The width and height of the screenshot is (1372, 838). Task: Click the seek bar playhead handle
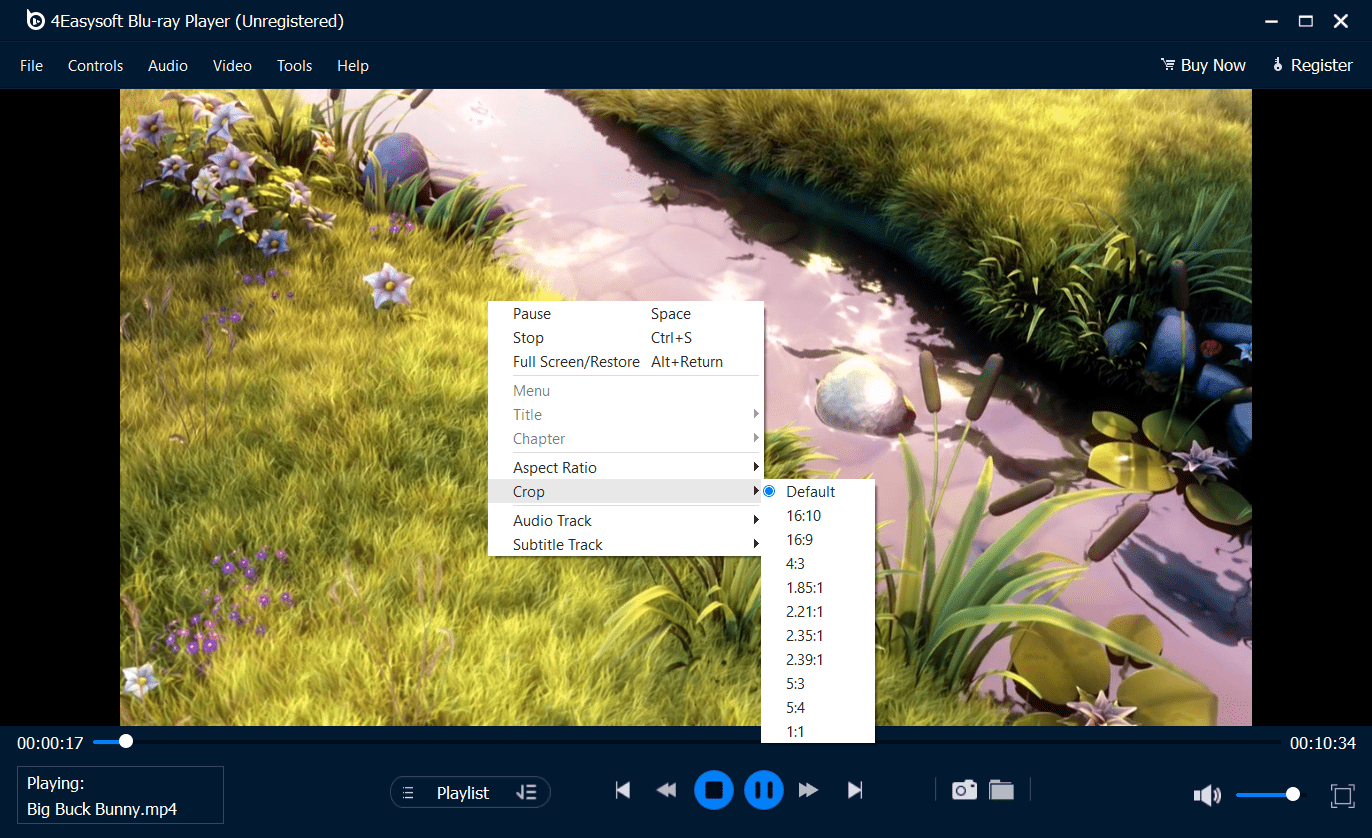125,741
